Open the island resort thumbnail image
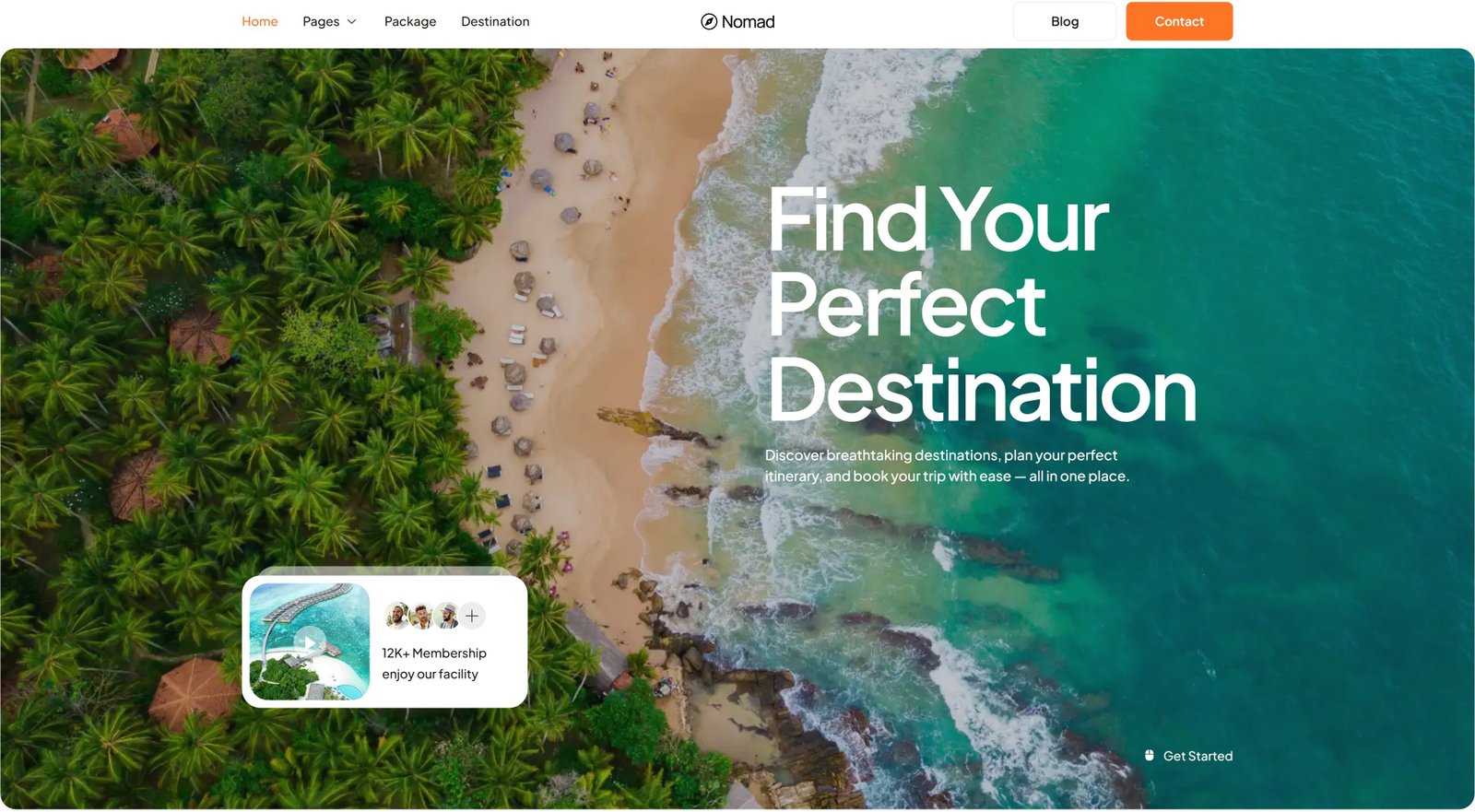Screen dimensions: 1475x812 [x=310, y=641]
